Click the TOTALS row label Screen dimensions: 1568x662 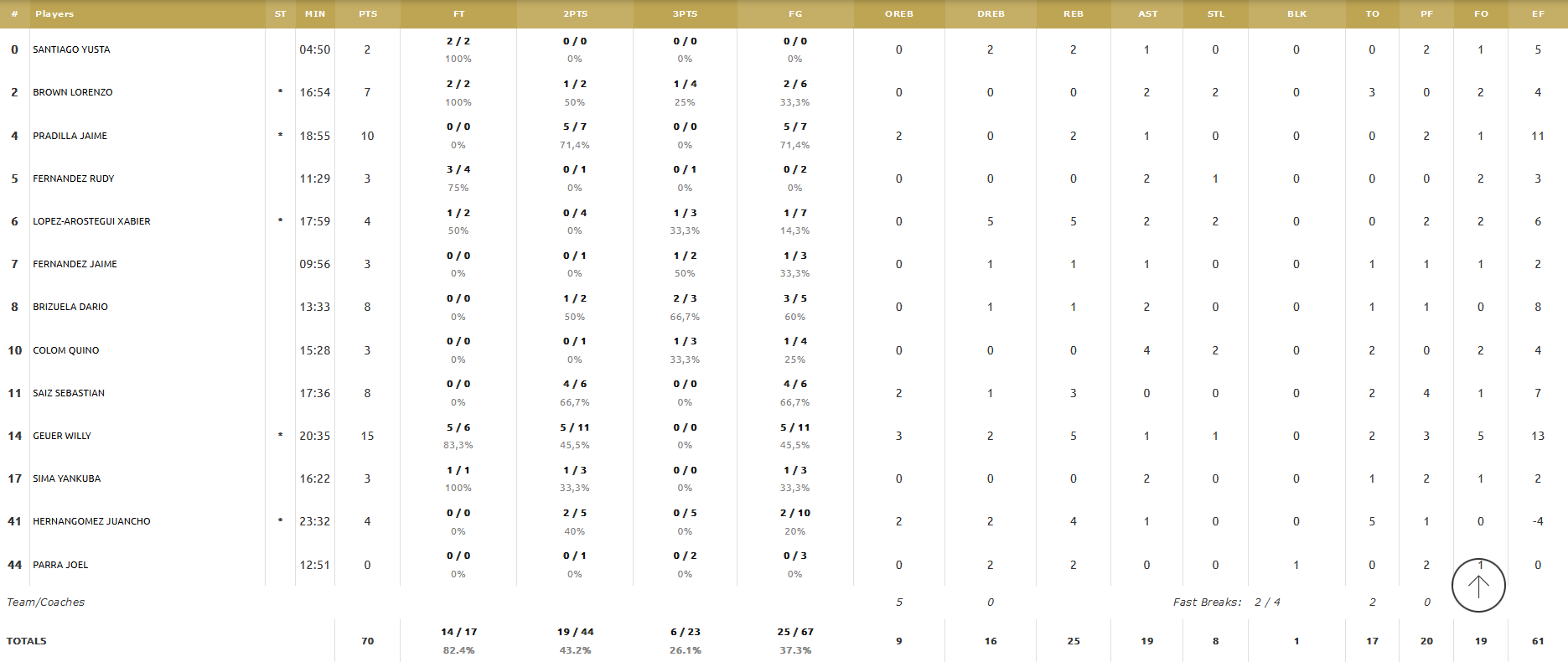[x=27, y=641]
